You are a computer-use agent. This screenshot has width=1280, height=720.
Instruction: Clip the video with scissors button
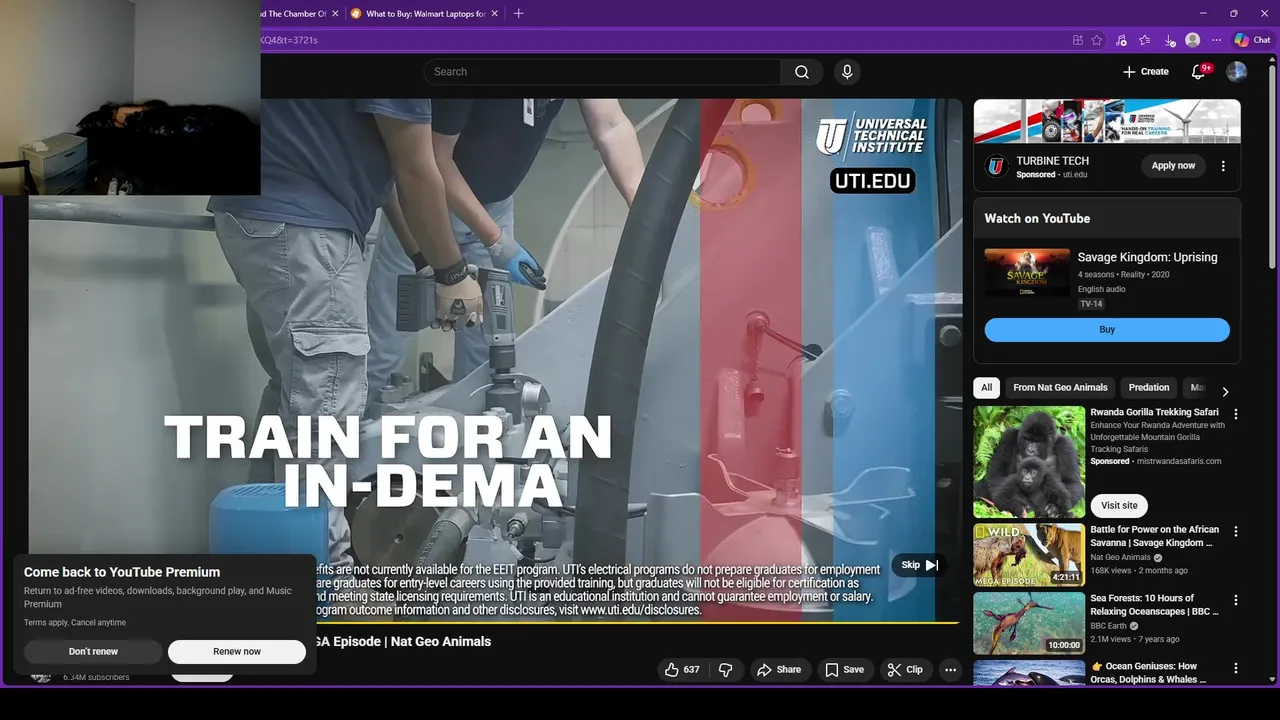pyautogui.click(x=905, y=670)
